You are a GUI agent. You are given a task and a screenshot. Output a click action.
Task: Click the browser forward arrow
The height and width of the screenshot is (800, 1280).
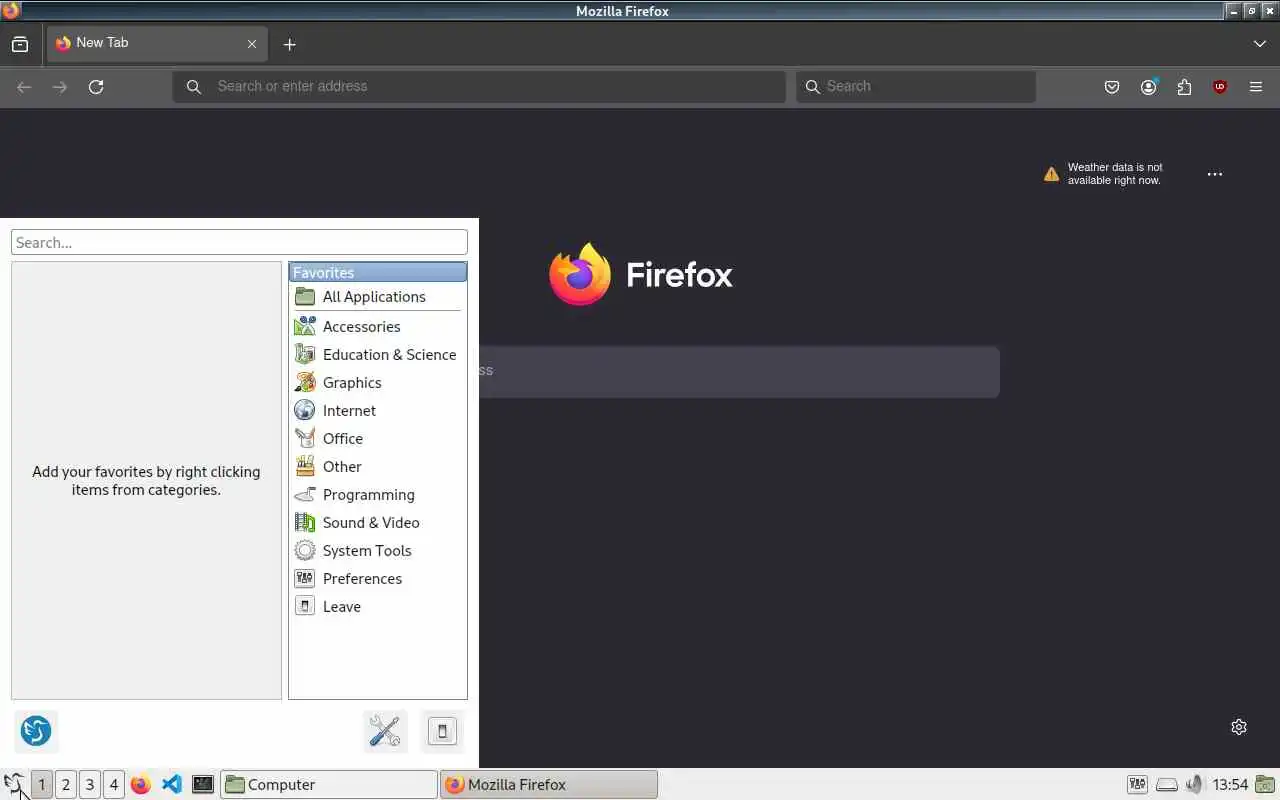(60, 87)
